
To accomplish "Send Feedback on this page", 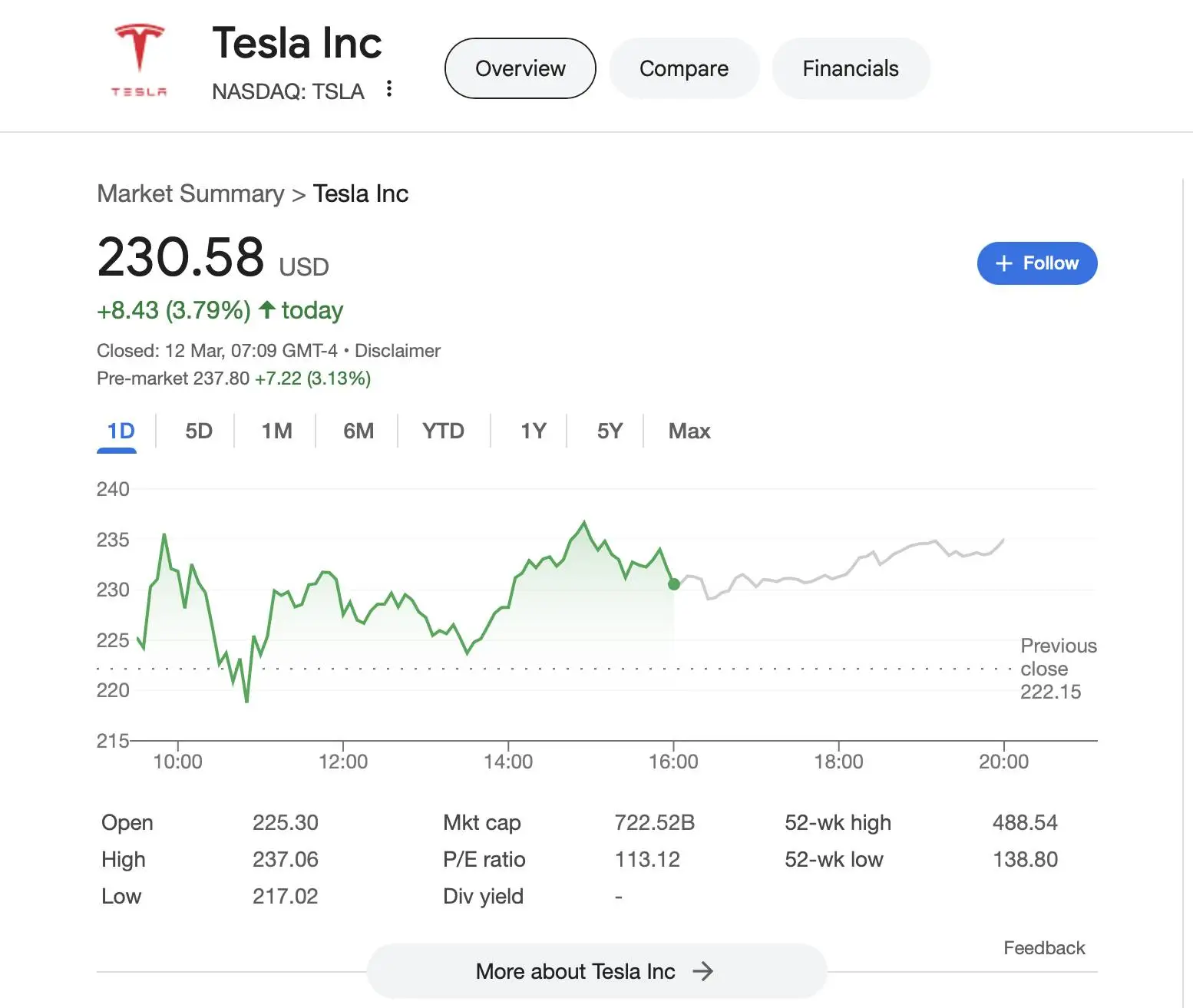I will click(x=1044, y=947).
